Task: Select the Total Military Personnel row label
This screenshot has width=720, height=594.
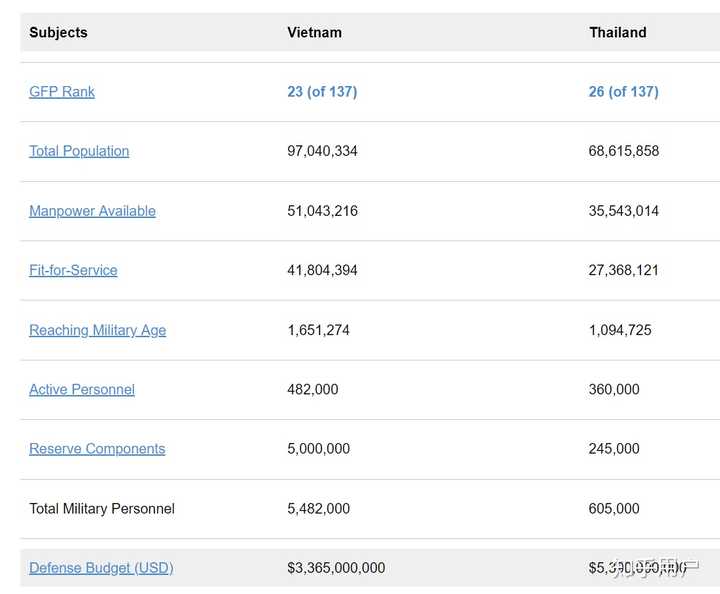Action: pyautogui.click(x=102, y=509)
